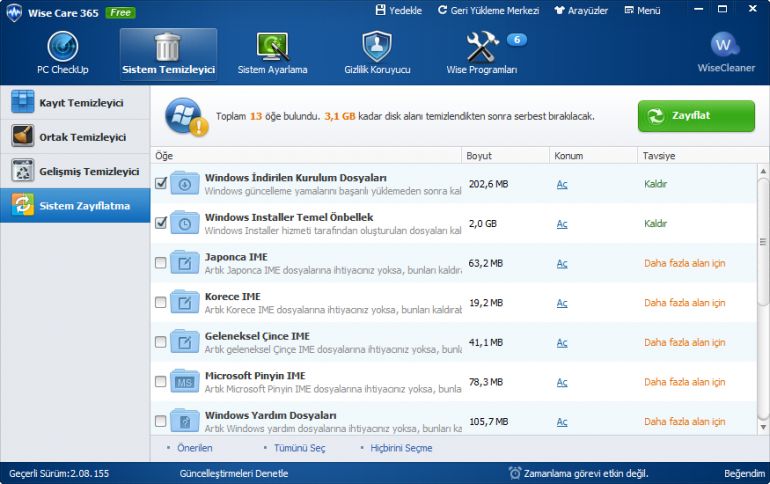Select the Sistem Zayıflatma section

75,205
